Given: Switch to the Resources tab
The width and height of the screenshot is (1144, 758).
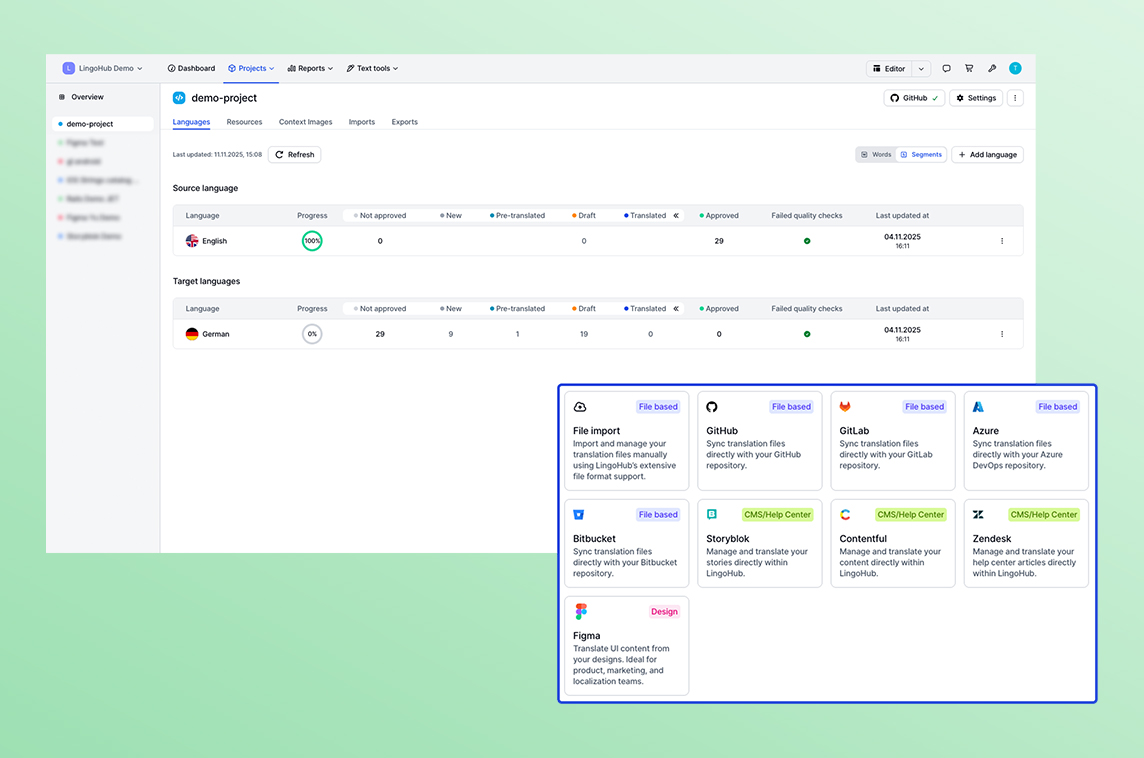Looking at the screenshot, I should click(244, 122).
